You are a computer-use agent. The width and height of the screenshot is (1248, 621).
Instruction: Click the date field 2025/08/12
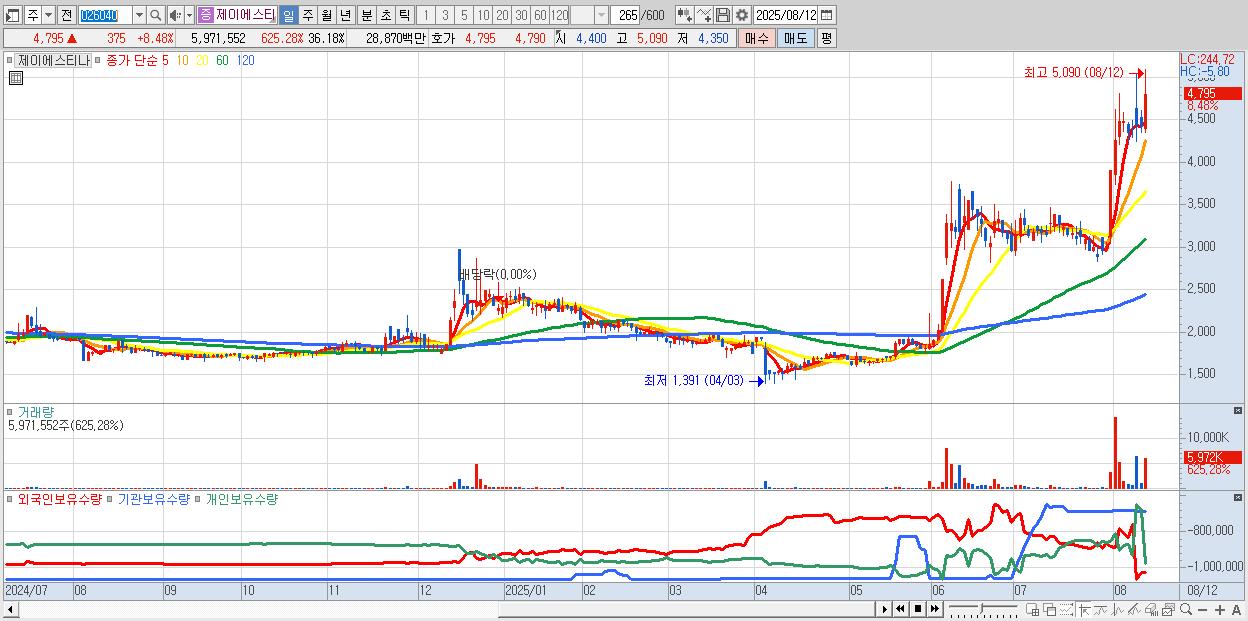(x=786, y=16)
